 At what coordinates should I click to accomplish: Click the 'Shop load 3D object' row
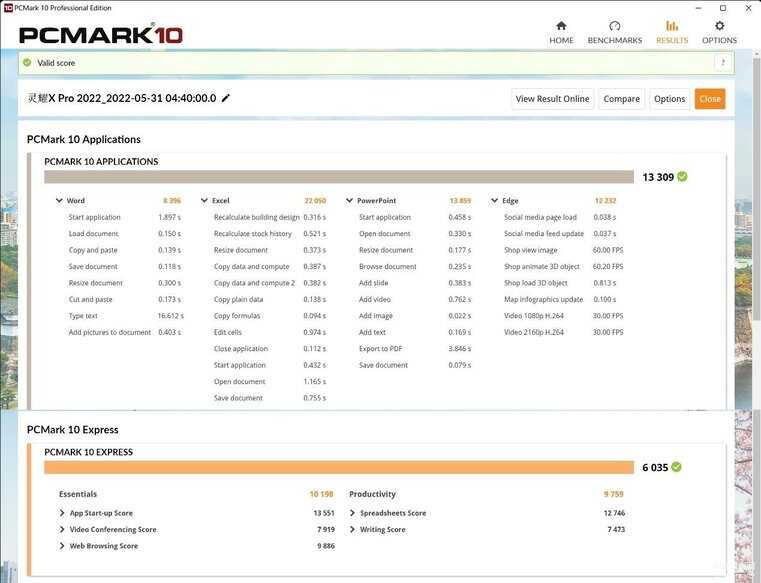[560, 283]
